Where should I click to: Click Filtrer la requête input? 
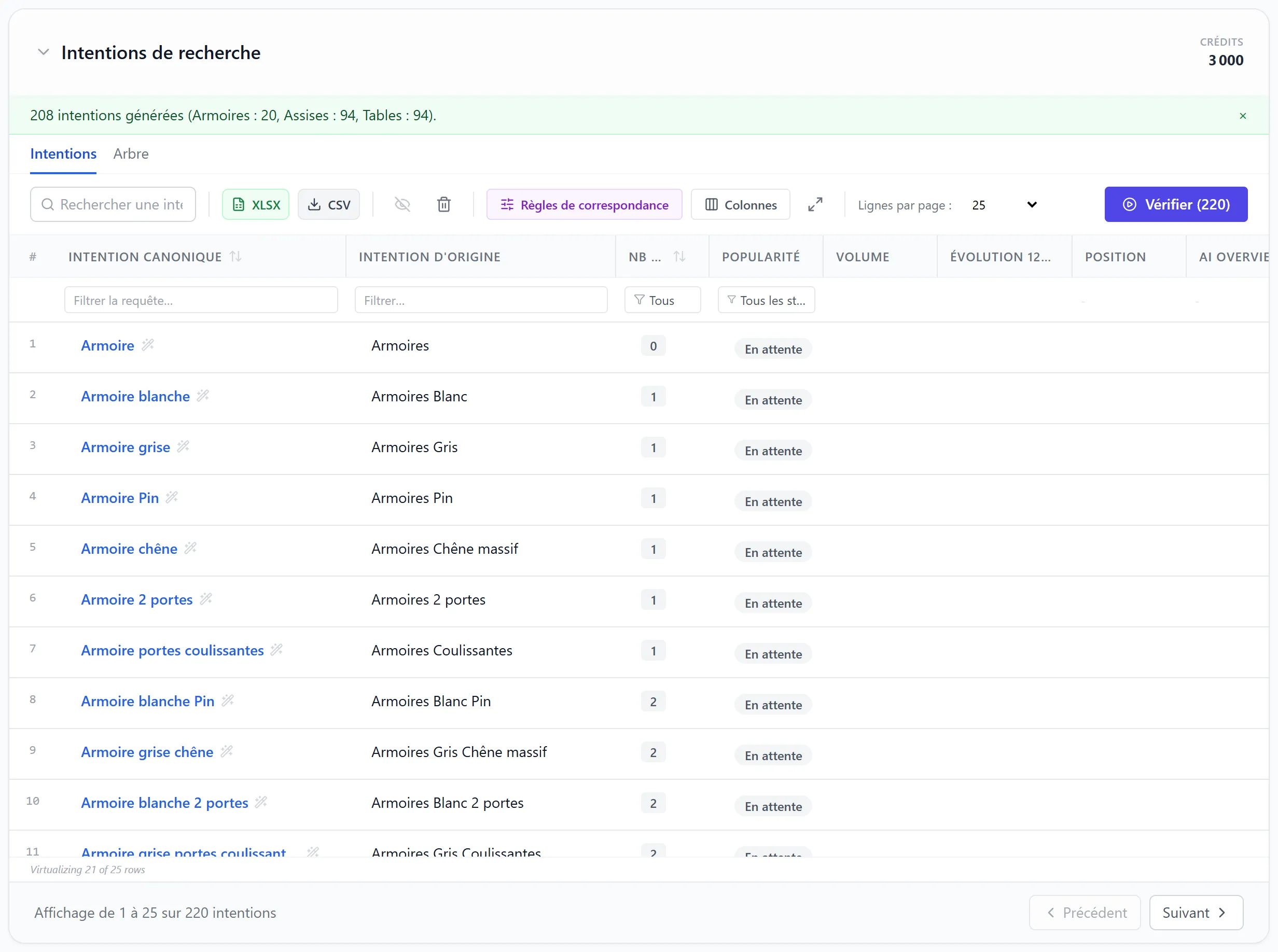(x=201, y=300)
